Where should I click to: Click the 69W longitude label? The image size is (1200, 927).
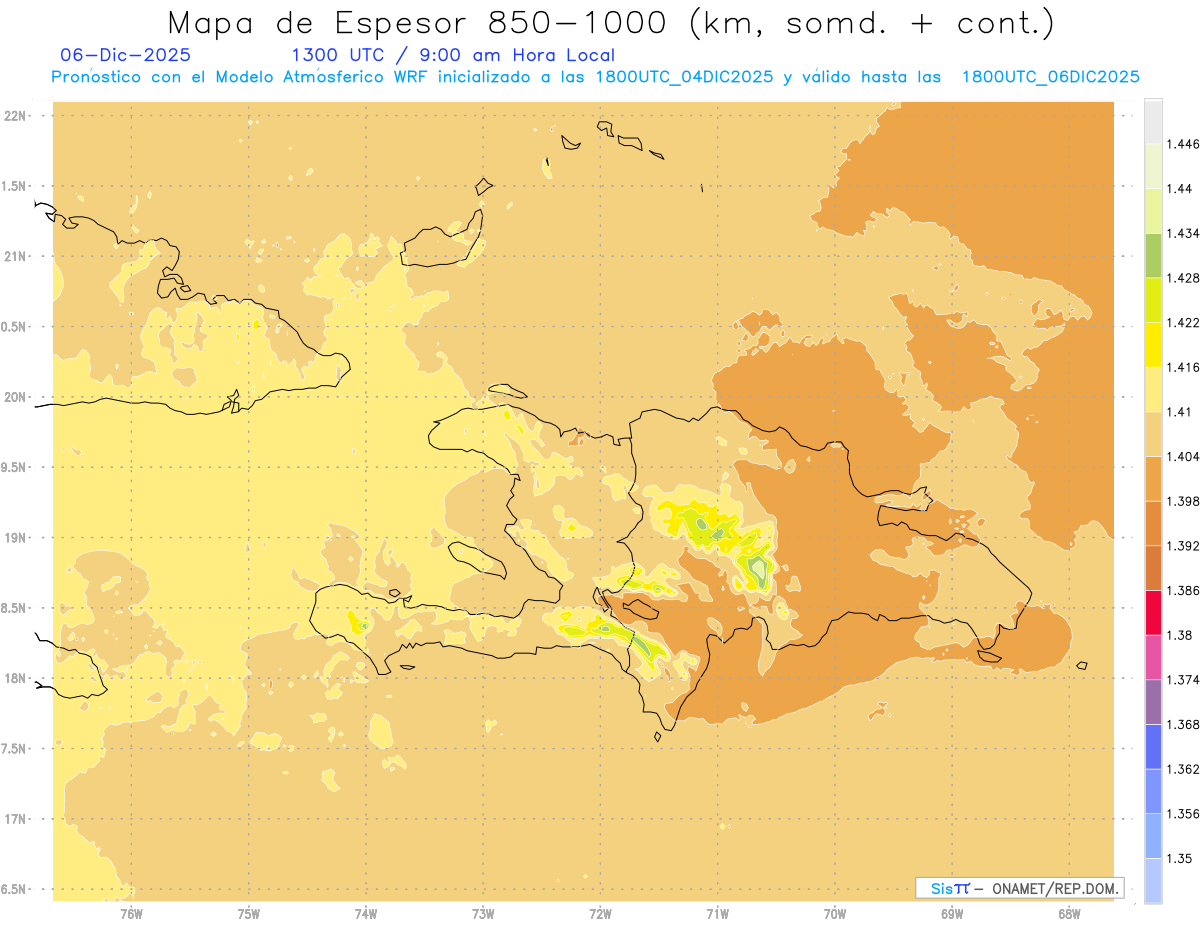click(x=952, y=913)
